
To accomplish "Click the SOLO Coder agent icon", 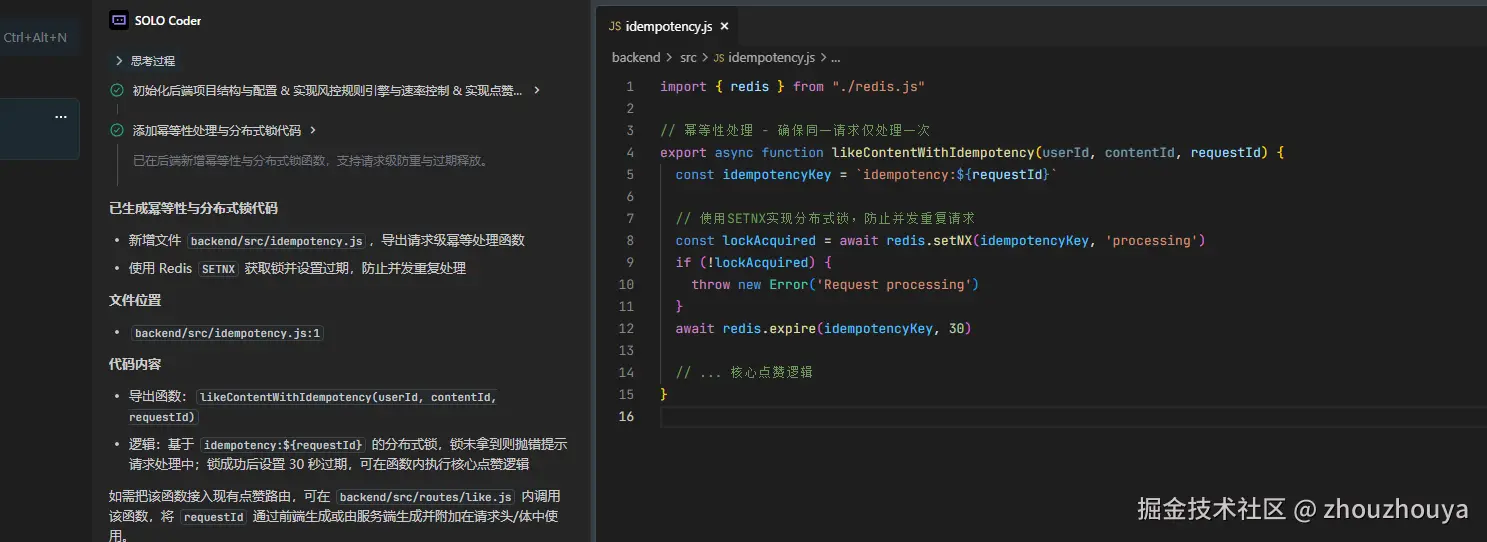I will [119, 20].
